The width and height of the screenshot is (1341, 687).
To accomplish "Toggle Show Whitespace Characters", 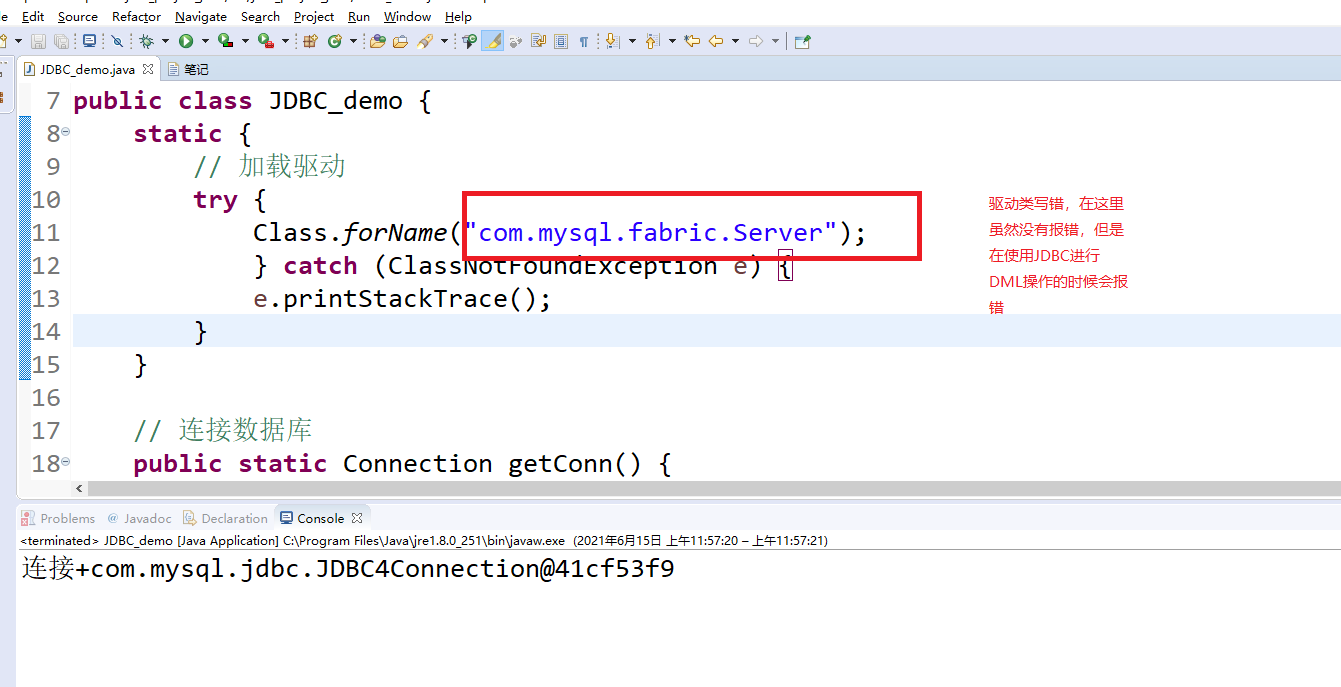I will tap(582, 41).
